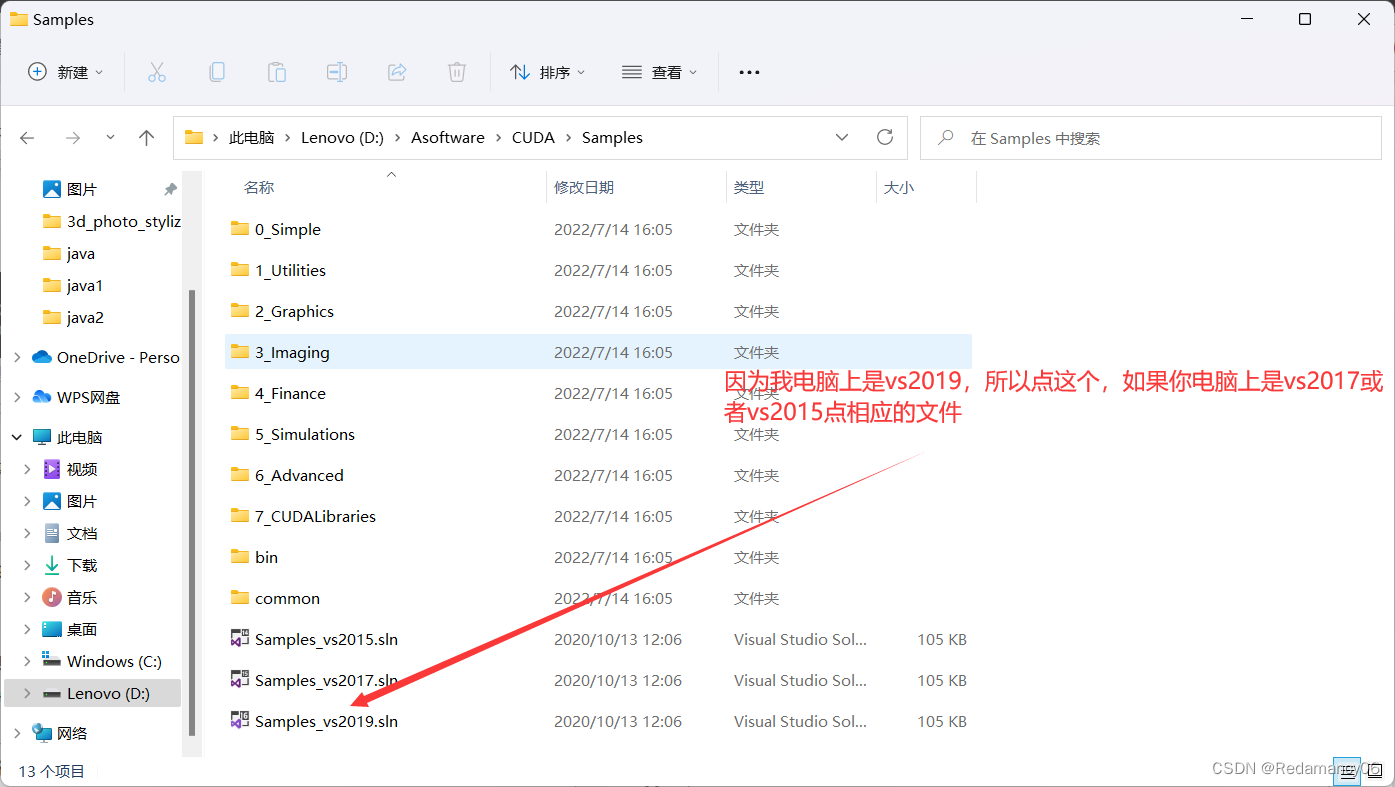Image resolution: width=1395 pixels, height=787 pixels.
Task: Click Asoftware in address breadcrumb
Action: [448, 138]
